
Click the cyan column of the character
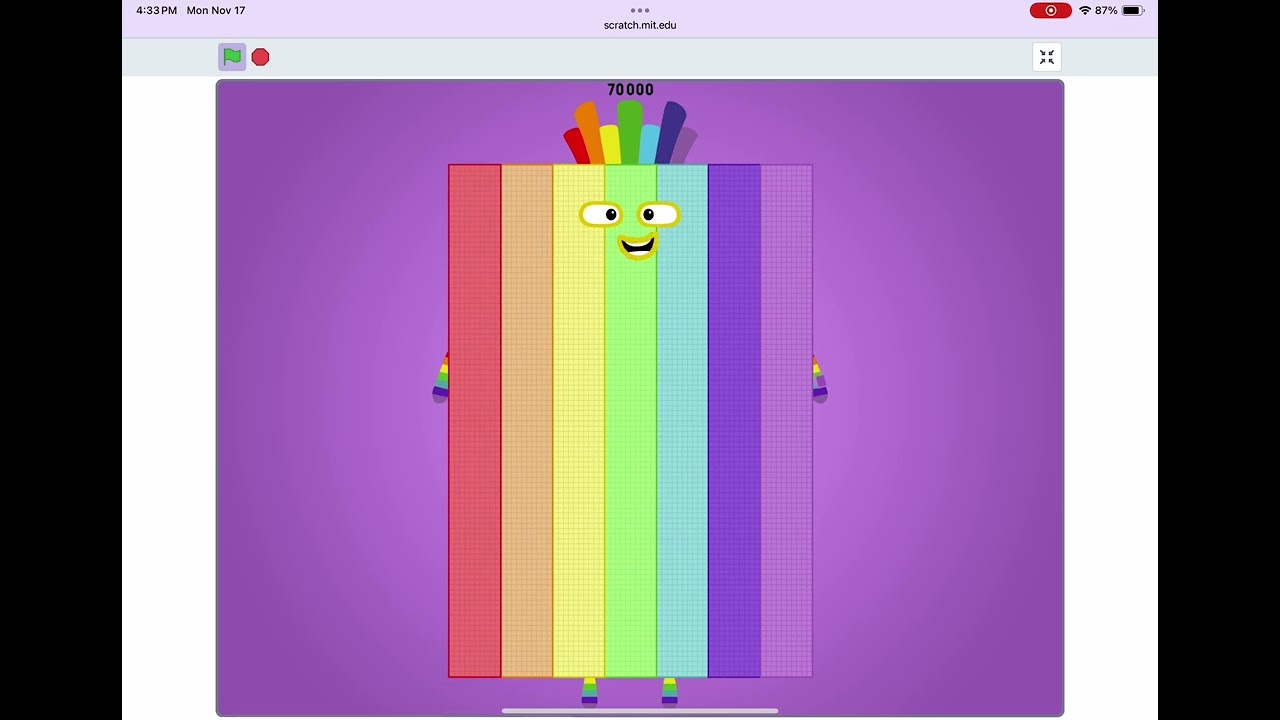(683, 420)
